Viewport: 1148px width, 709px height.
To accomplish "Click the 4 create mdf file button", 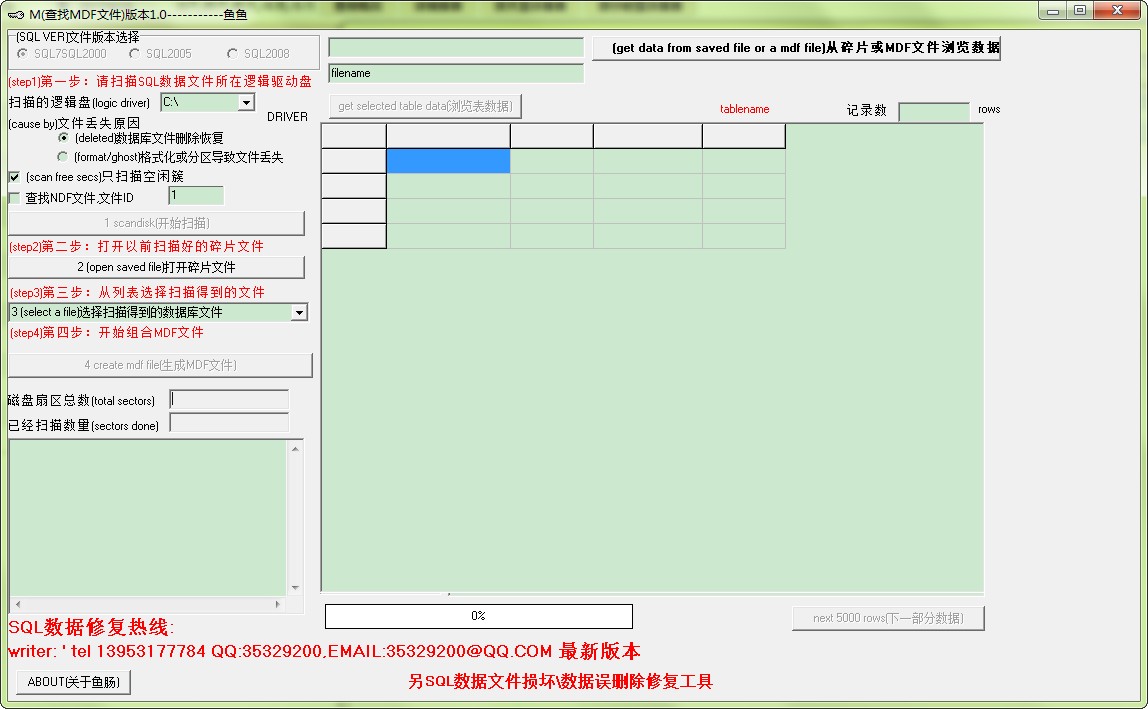I will pyautogui.click(x=160, y=365).
